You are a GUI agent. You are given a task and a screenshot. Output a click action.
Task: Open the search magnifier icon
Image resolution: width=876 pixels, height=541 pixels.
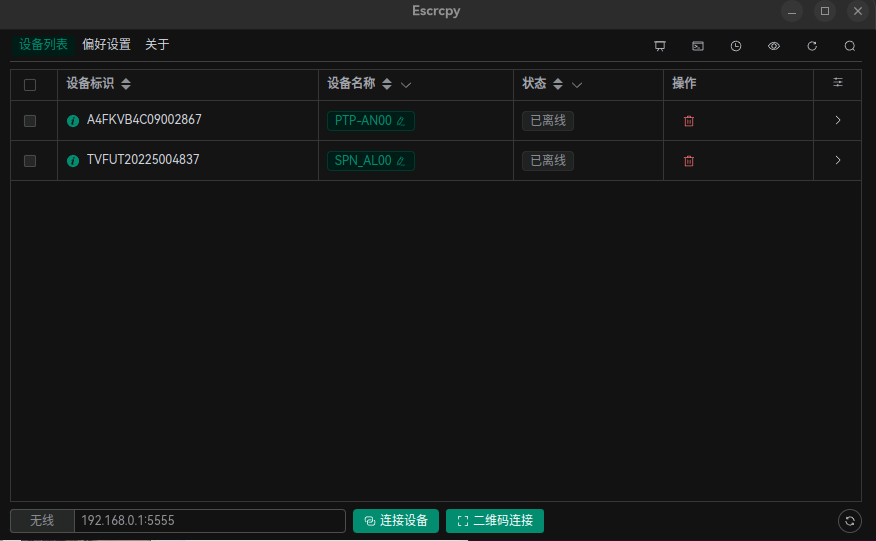(x=850, y=46)
